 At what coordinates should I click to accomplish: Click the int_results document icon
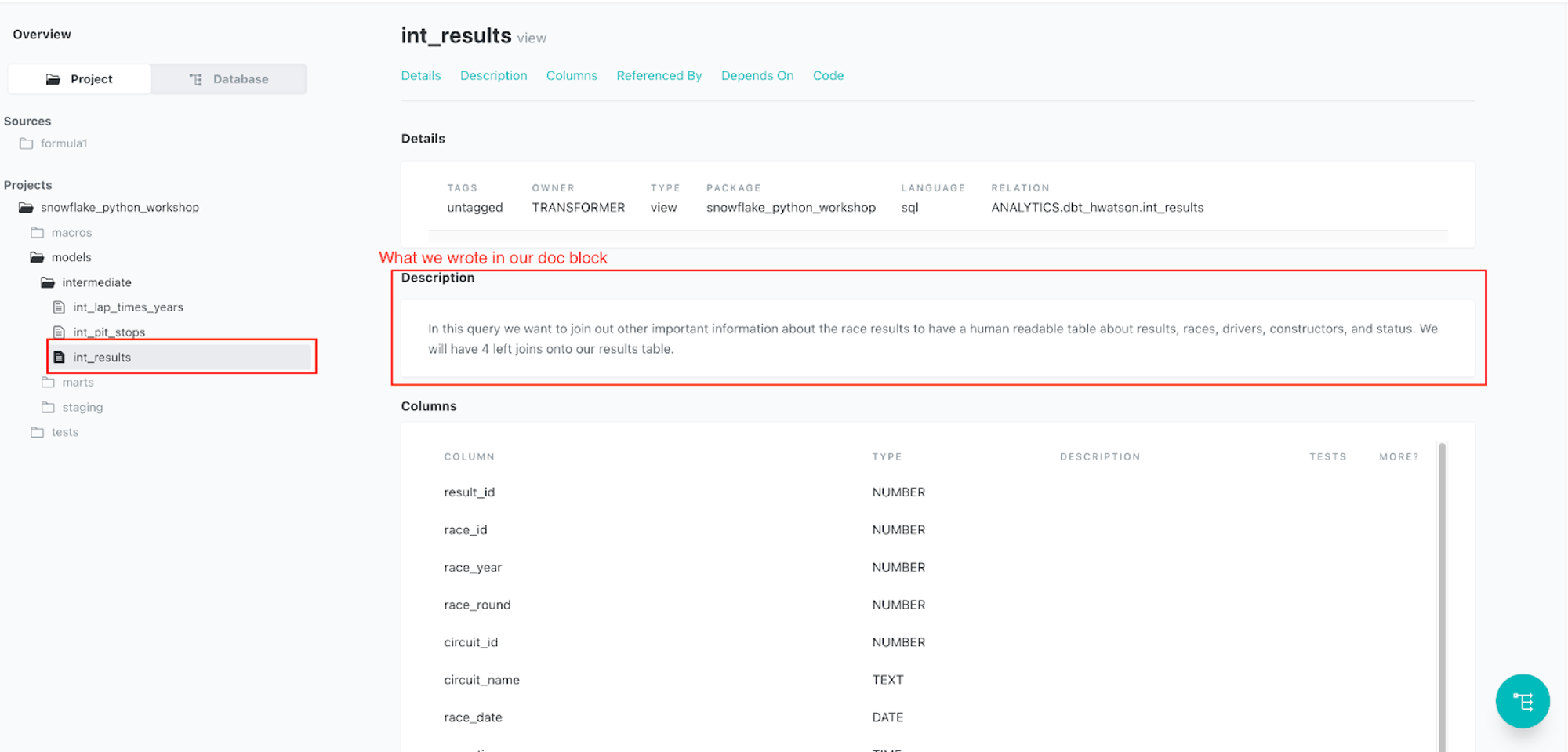pyautogui.click(x=60, y=357)
